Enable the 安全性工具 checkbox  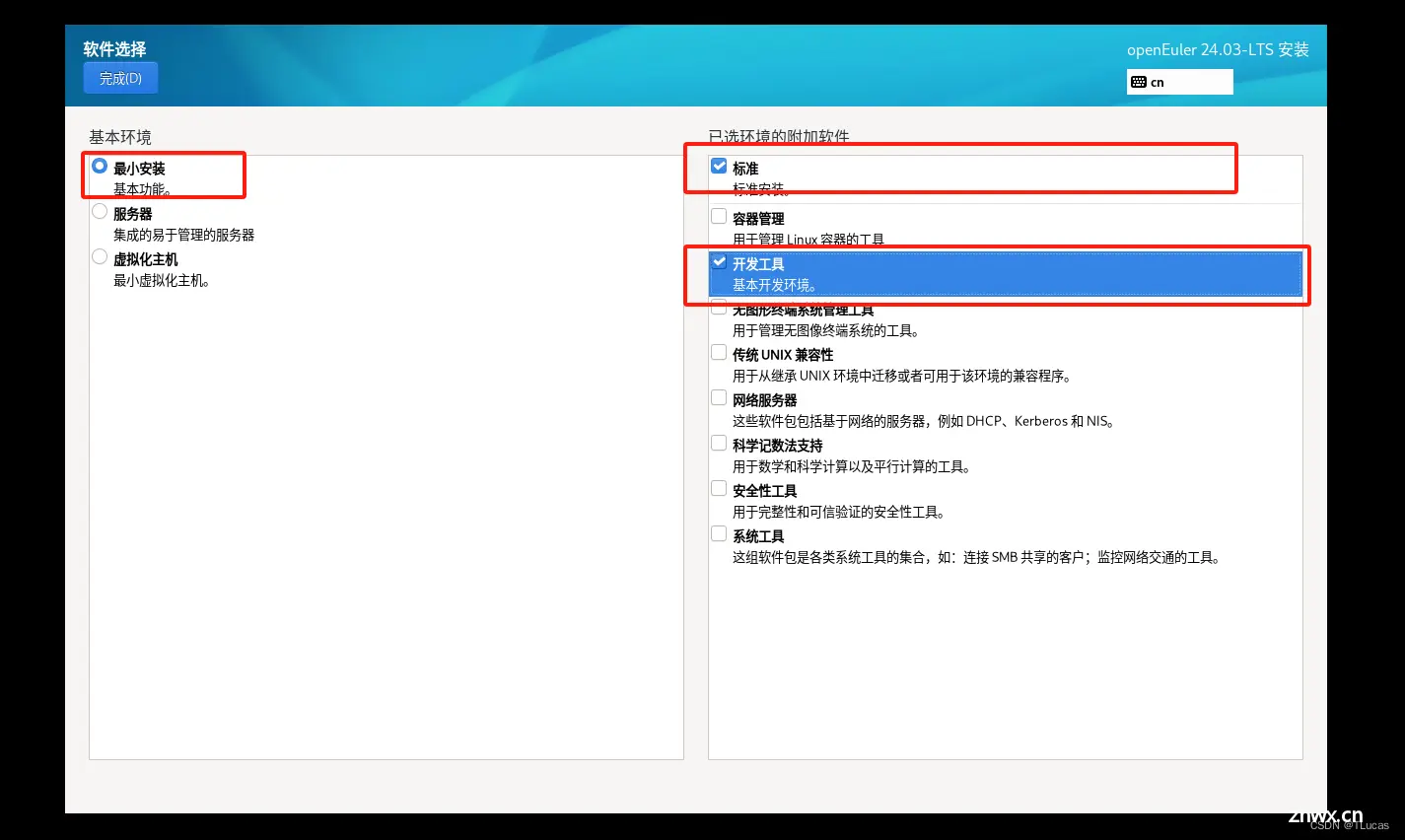719,488
